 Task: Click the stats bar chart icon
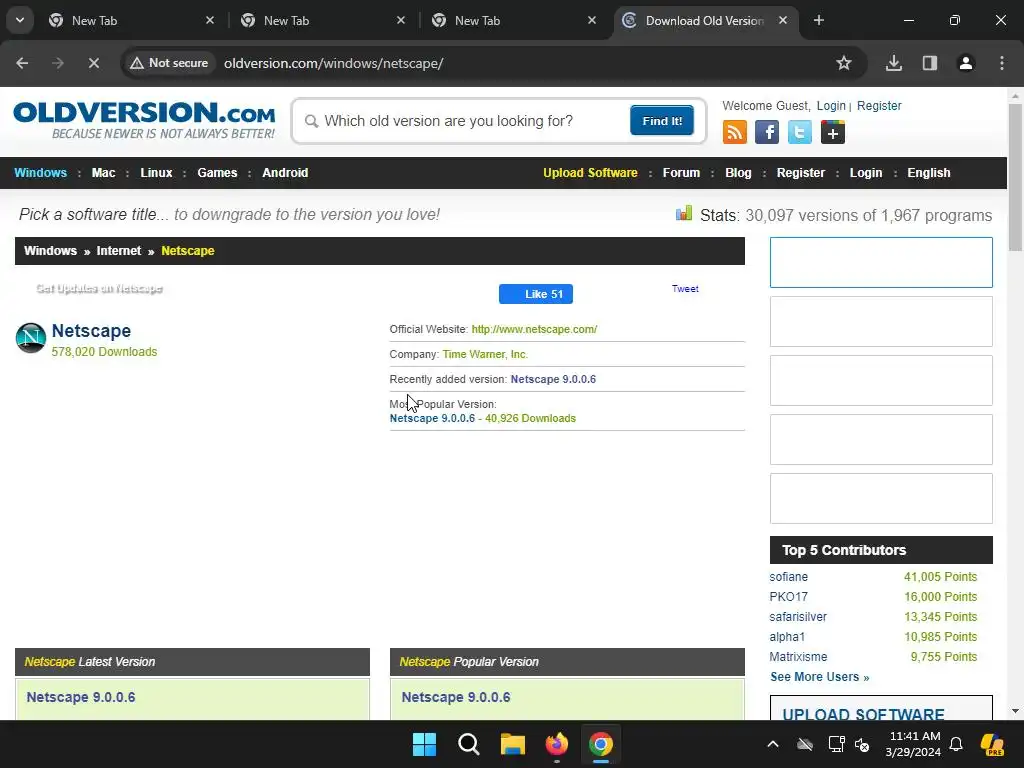click(x=684, y=213)
